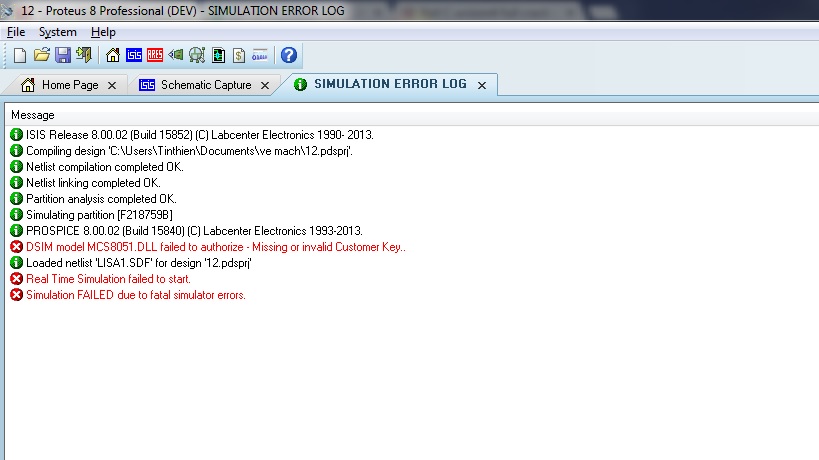The width and height of the screenshot is (819, 460).
Task: Close the SIMULATION ERROR LOG tab
Action: (x=482, y=85)
